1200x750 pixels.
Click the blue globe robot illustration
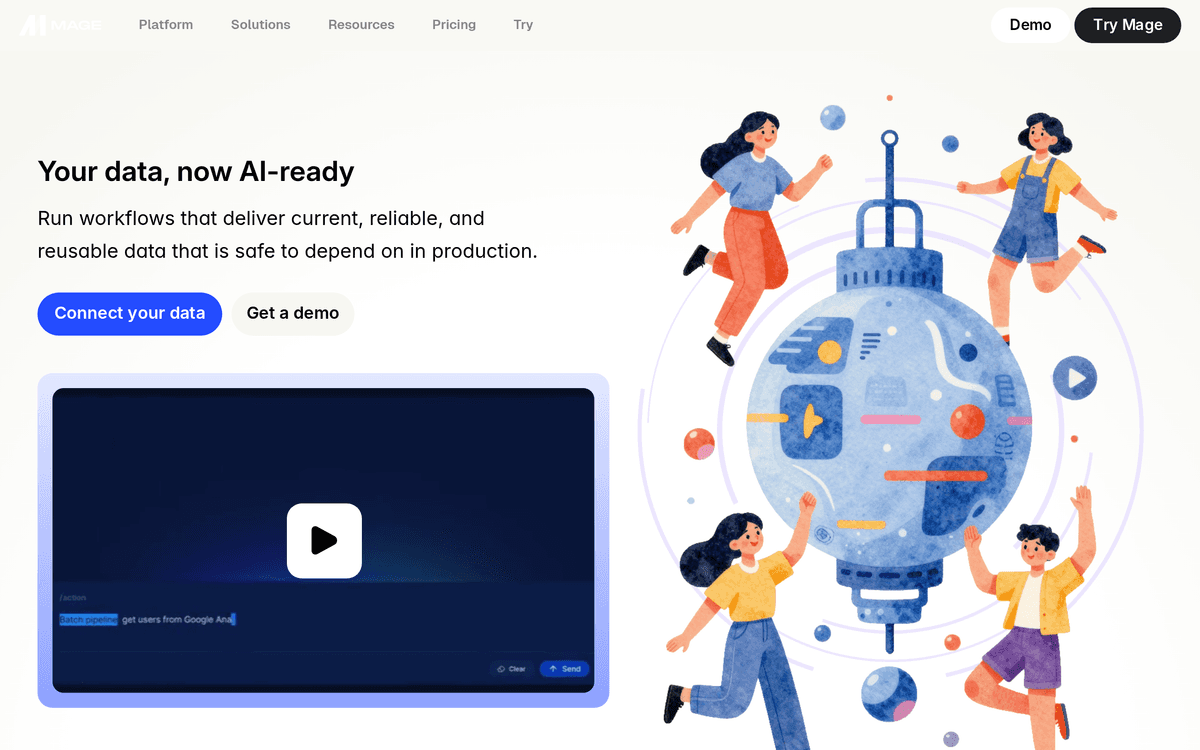coord(886,420)
